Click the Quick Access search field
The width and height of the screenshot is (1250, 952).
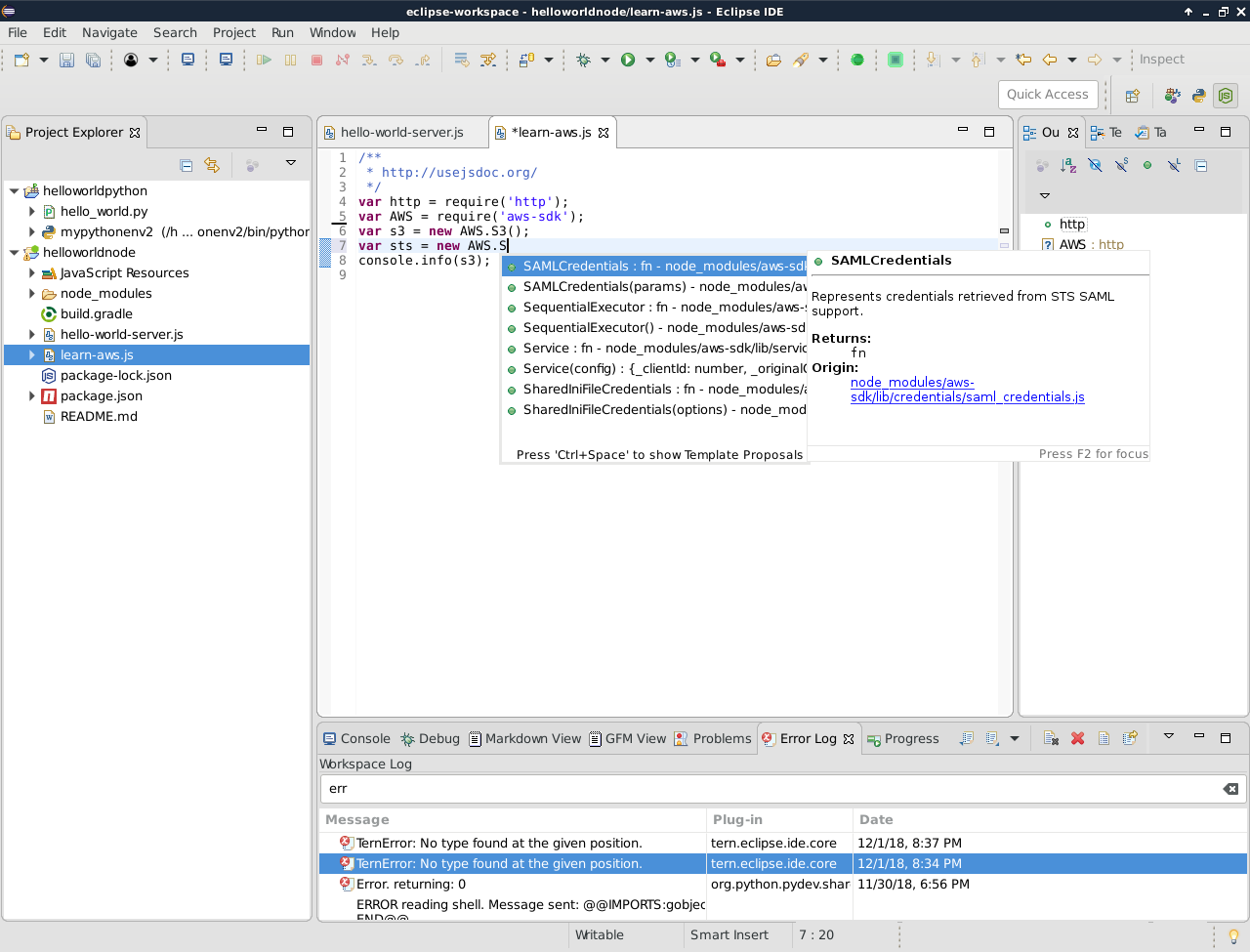click(x=1047, y=95)
